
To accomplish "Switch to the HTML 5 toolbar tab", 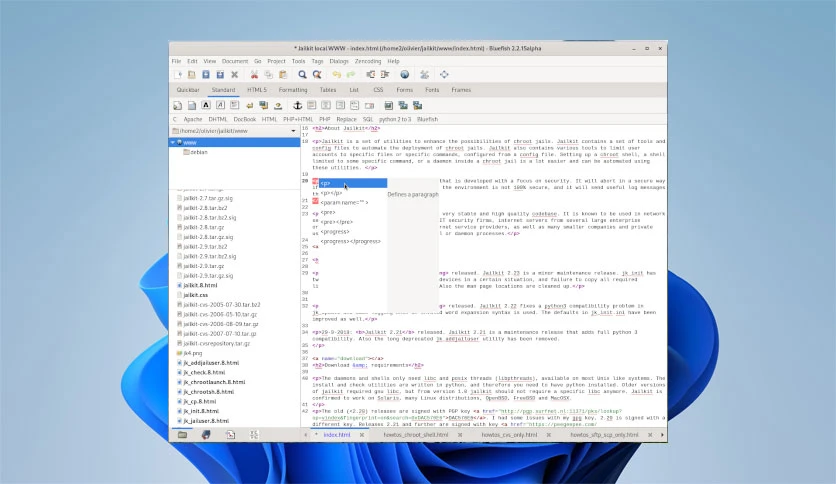I will pos(256,90).
